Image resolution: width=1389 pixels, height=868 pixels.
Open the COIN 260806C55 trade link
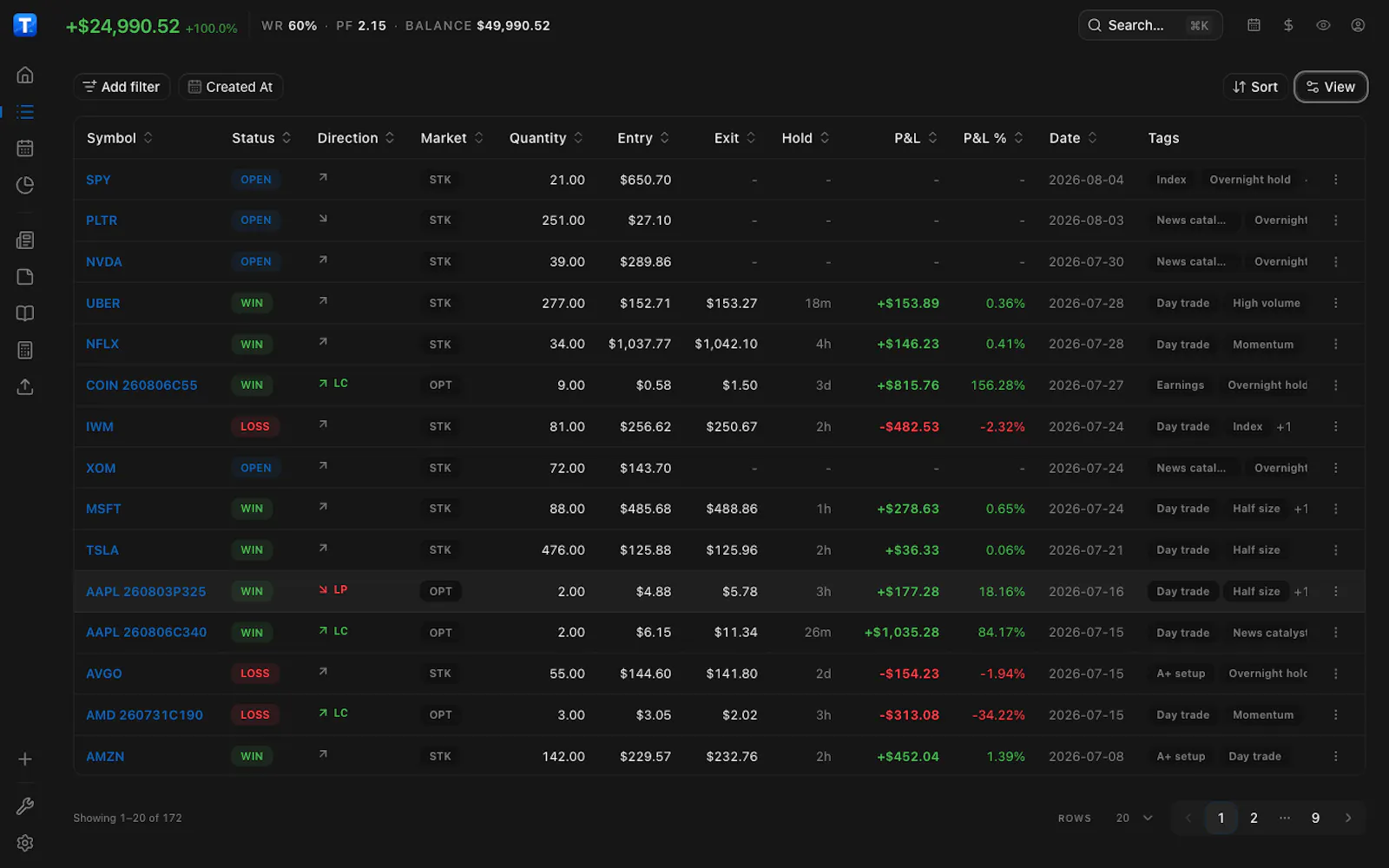(x=142, y=385)
